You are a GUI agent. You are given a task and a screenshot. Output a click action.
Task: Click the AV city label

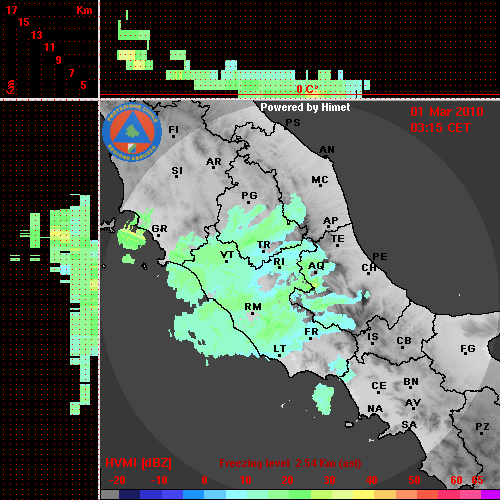(x=413, y=403)
